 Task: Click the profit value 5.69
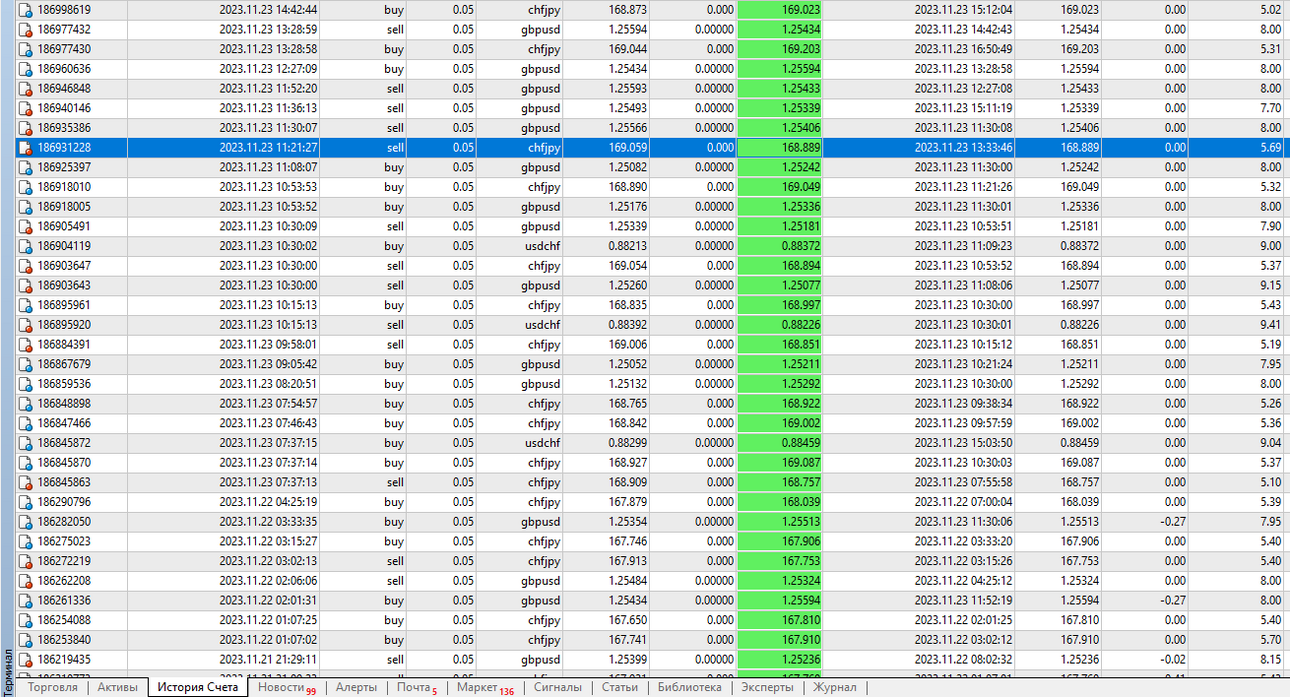tap(1270, 147)
